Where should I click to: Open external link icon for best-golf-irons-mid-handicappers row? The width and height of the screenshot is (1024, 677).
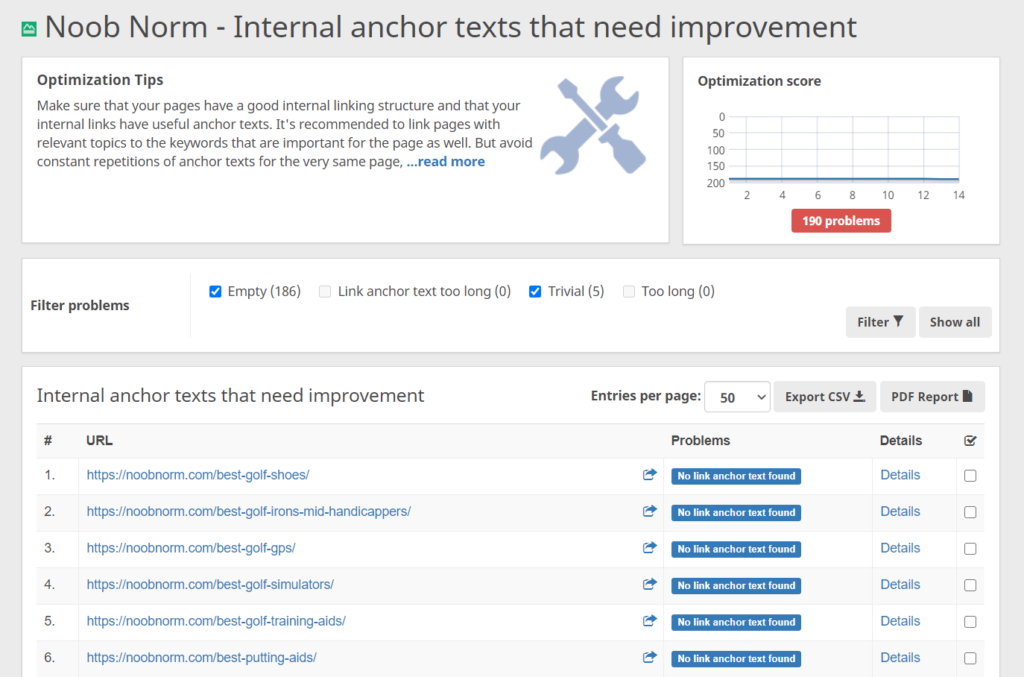(x=649, y=511)
